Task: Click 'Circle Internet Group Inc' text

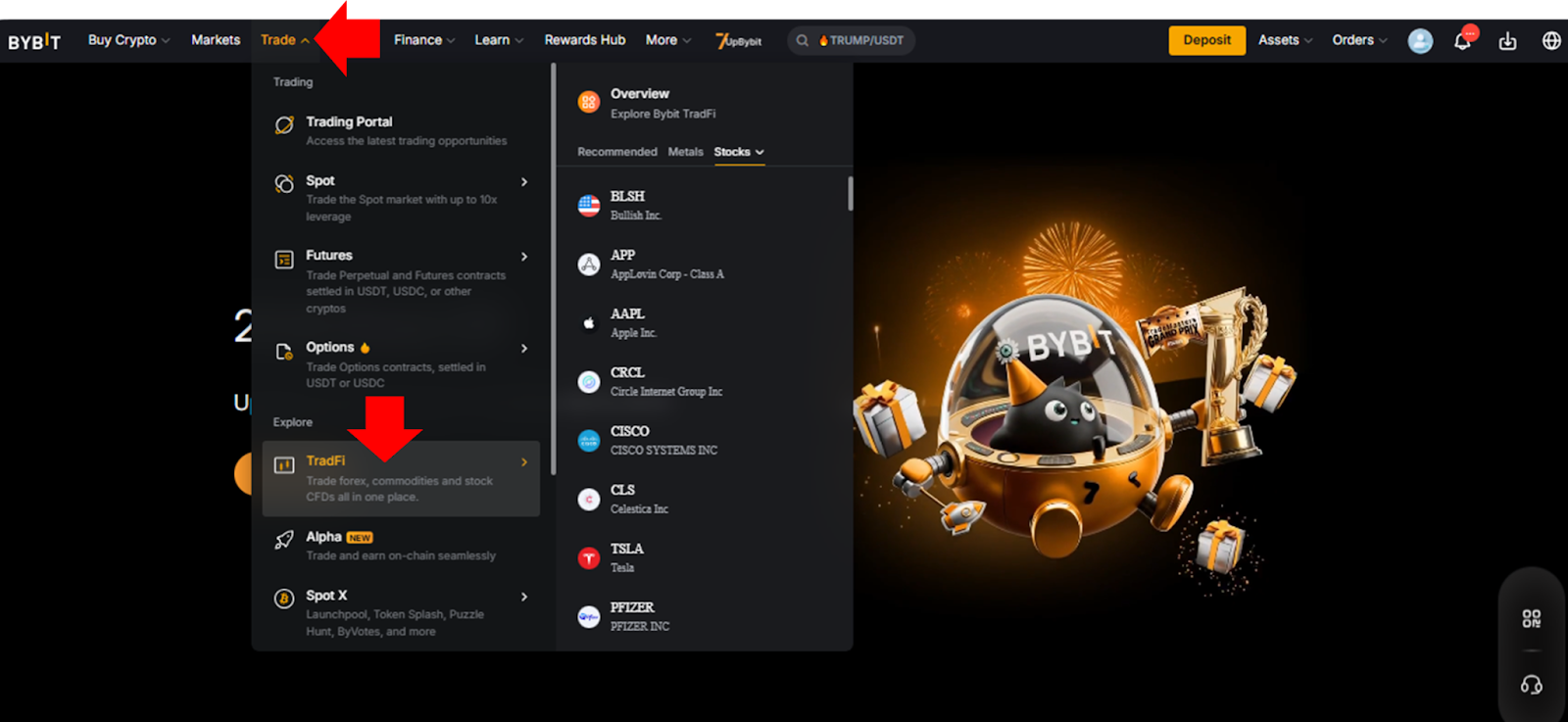Action: pyautogui.click(x=666, y=392)
